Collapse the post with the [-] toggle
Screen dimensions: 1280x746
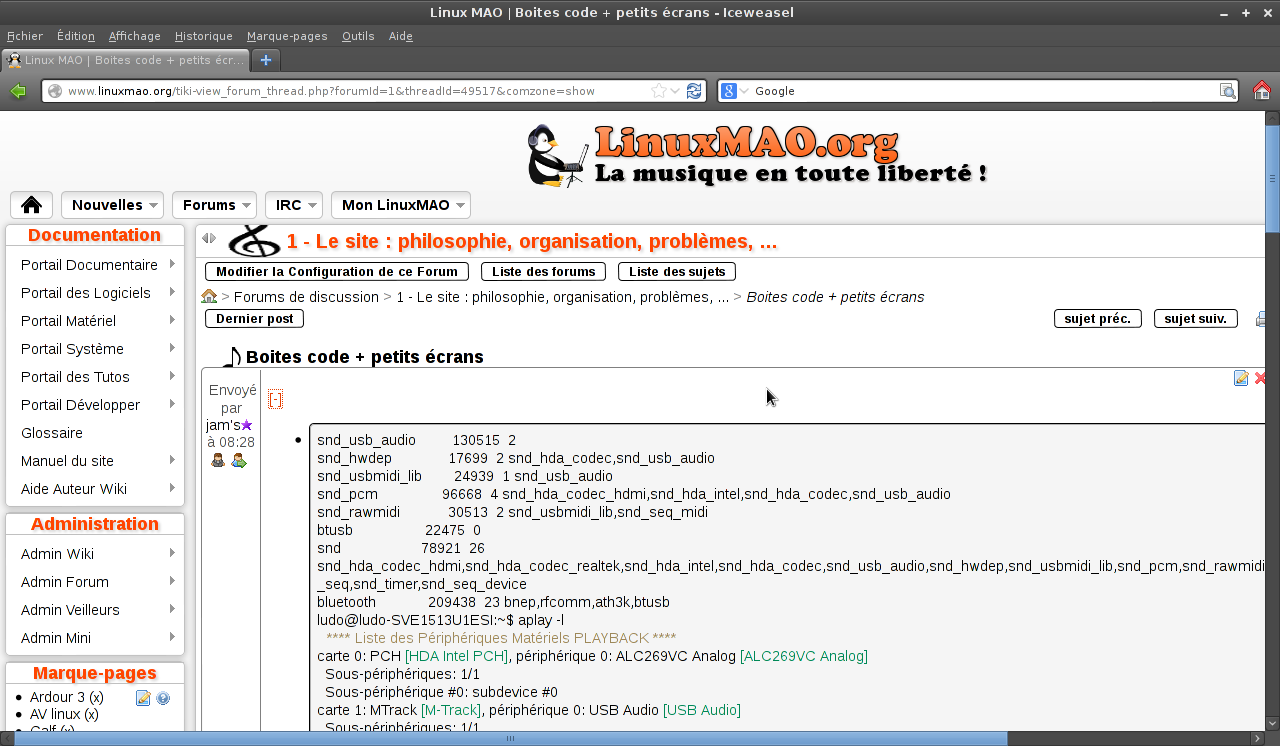coord(275,400)
